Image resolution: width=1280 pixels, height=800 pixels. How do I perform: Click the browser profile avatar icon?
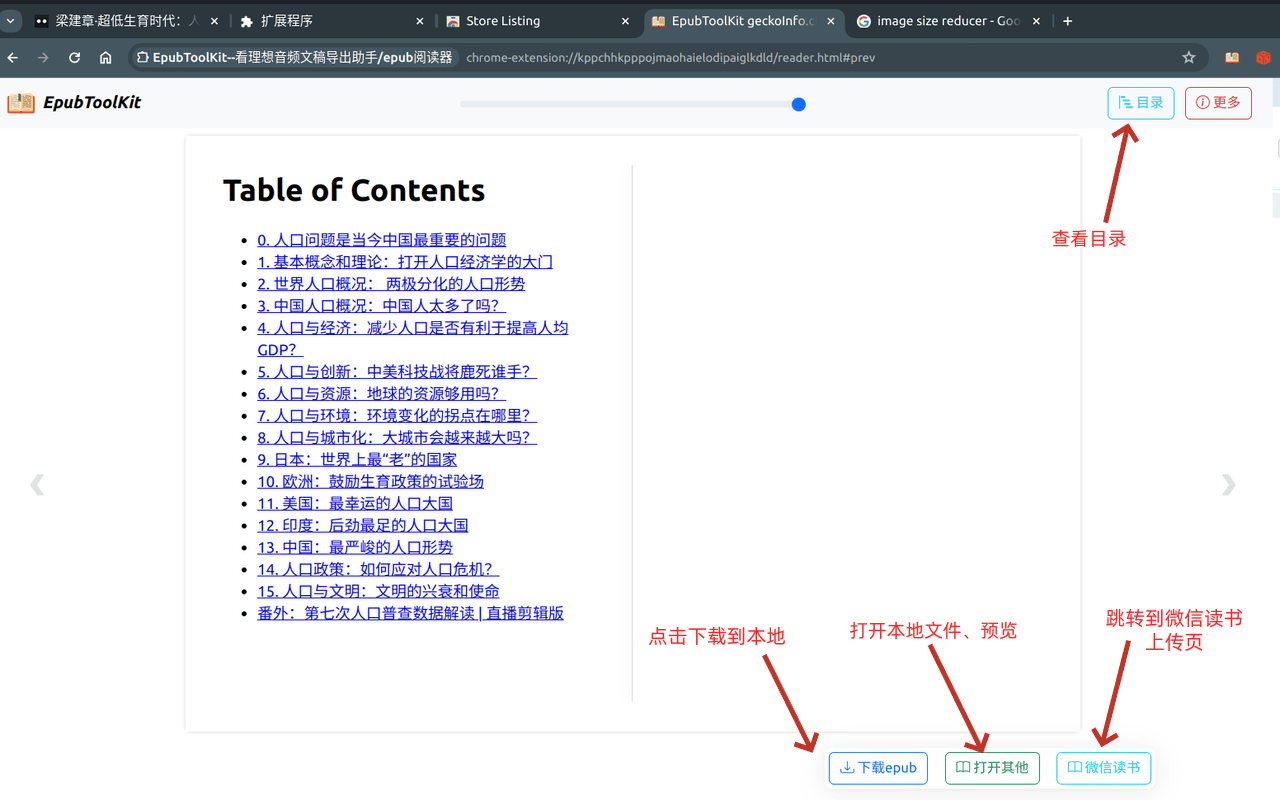(x=1262, y=58)
